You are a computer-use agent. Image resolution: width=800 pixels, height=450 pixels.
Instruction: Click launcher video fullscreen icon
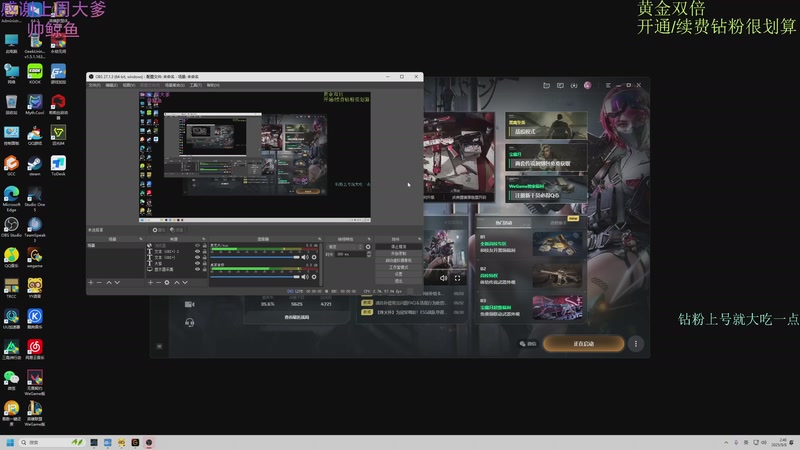457,278
